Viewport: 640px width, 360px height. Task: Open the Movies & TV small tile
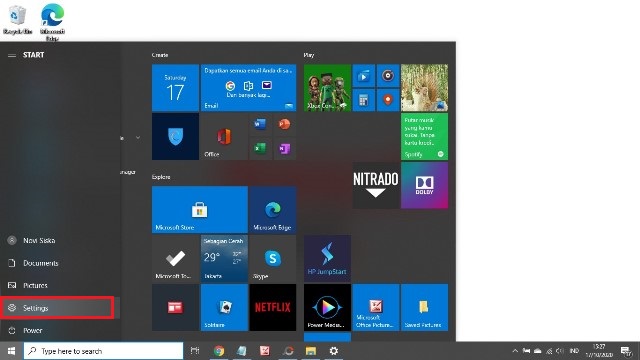tap(364, 76)
